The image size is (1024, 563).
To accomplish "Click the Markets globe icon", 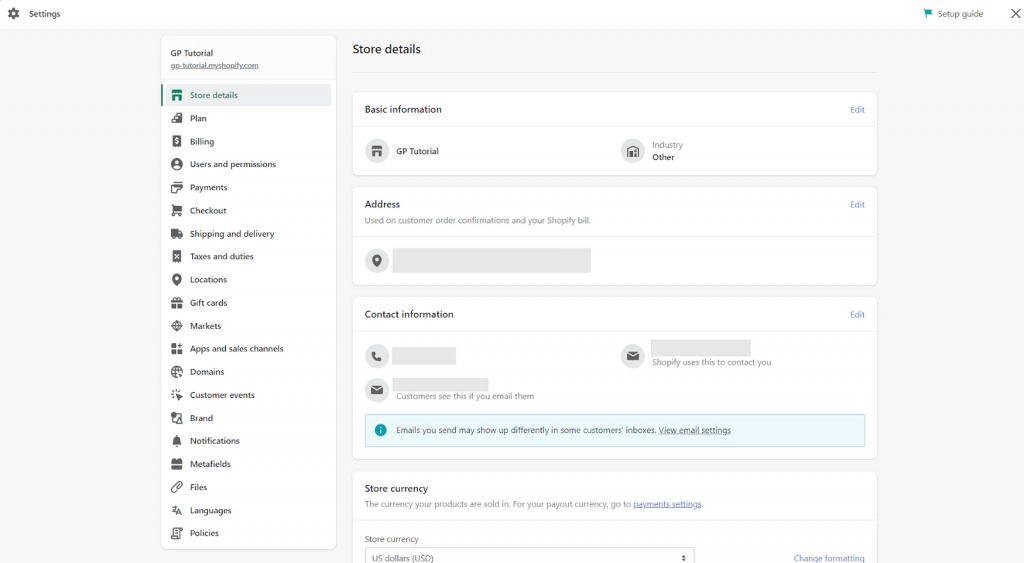I will point(176,325).
